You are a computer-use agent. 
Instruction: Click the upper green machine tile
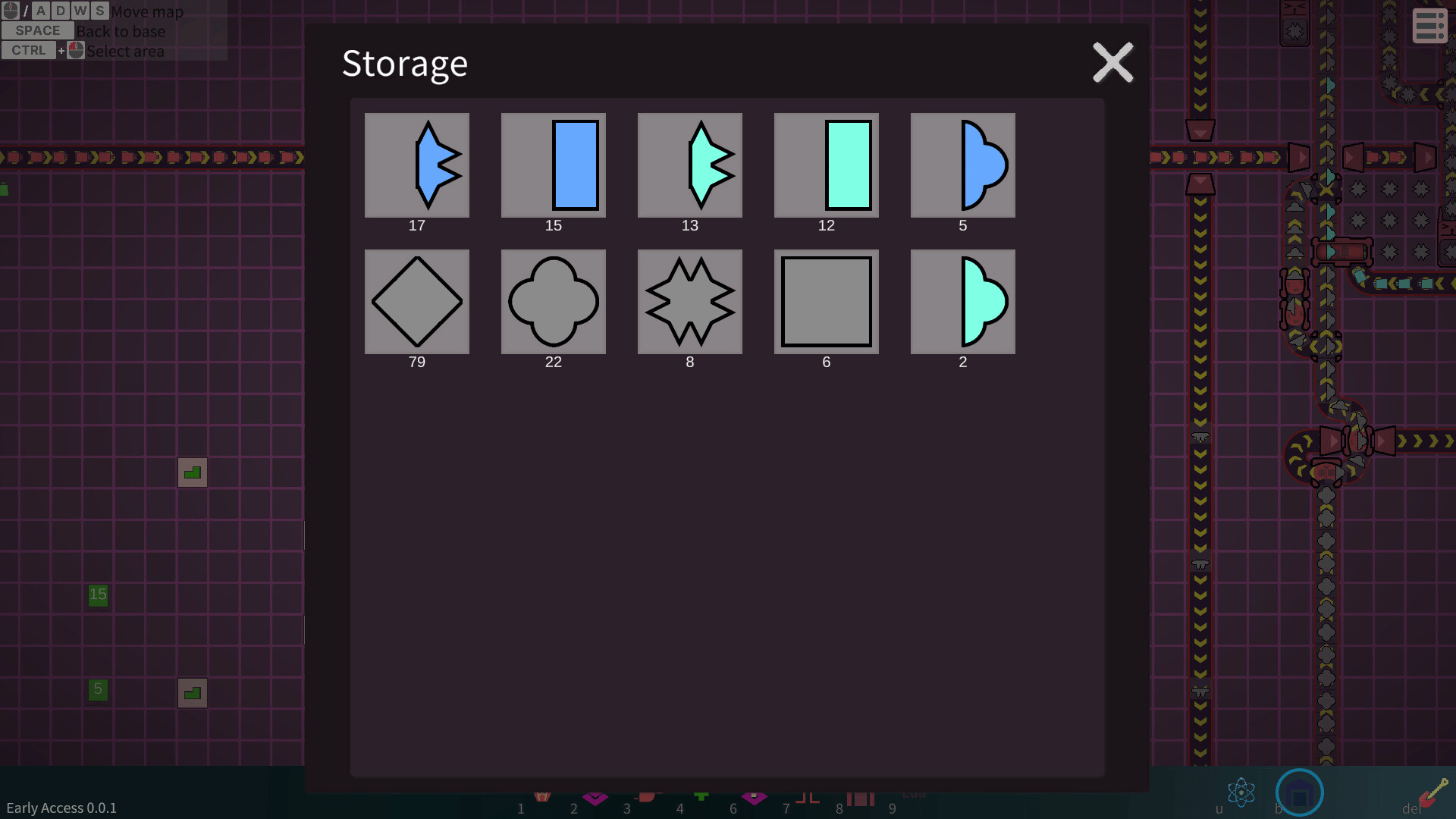click(x=193, y=472)
